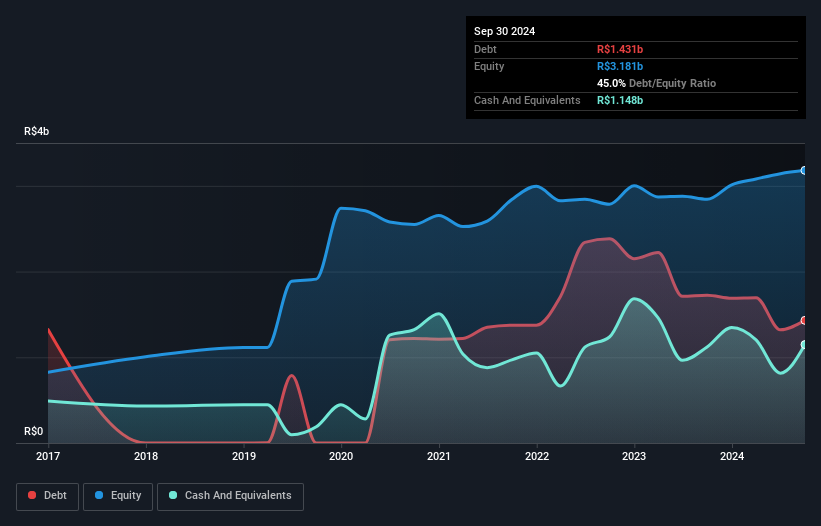821x526 pixels.
Task: Toggle Cash And Equivalents legend button
Action: (230, 496)
